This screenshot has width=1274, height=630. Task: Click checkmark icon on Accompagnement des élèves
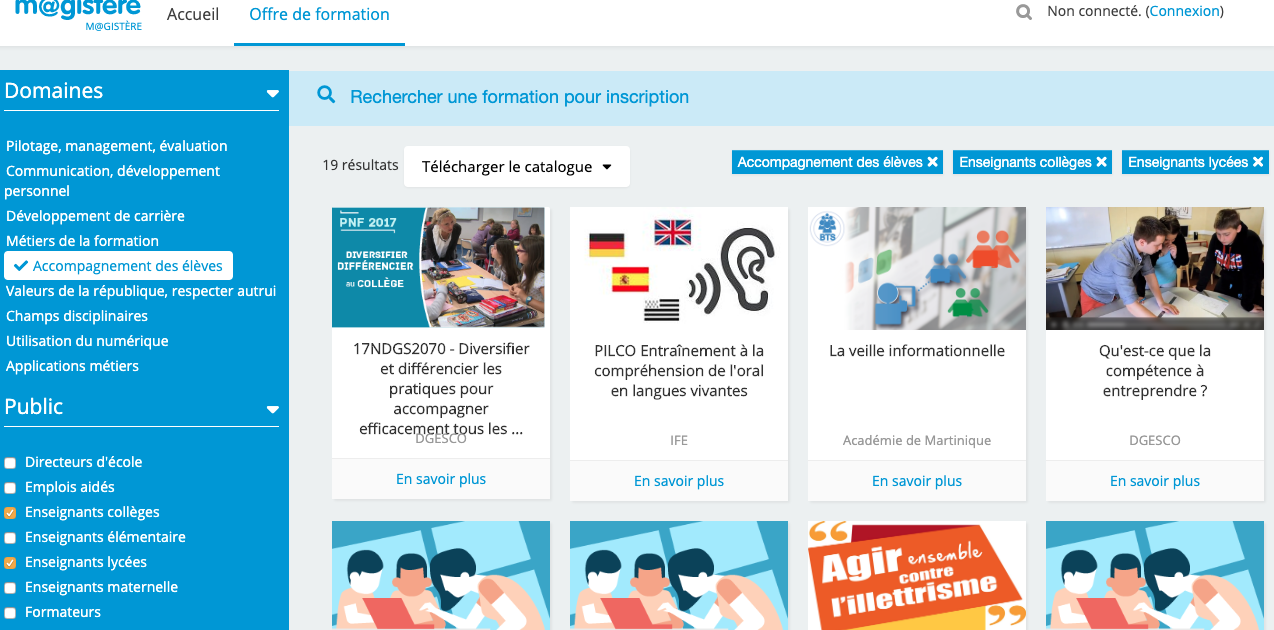coord(21,266)
